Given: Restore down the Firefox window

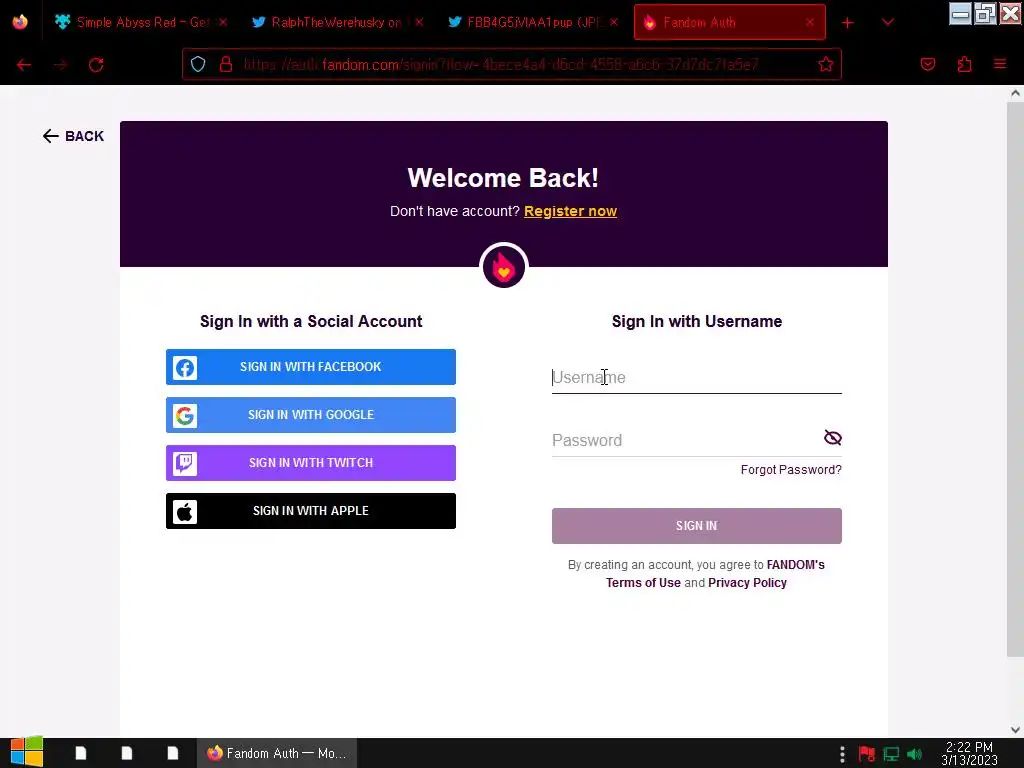Looking at the screenshot, I should [x=985, y=14].
